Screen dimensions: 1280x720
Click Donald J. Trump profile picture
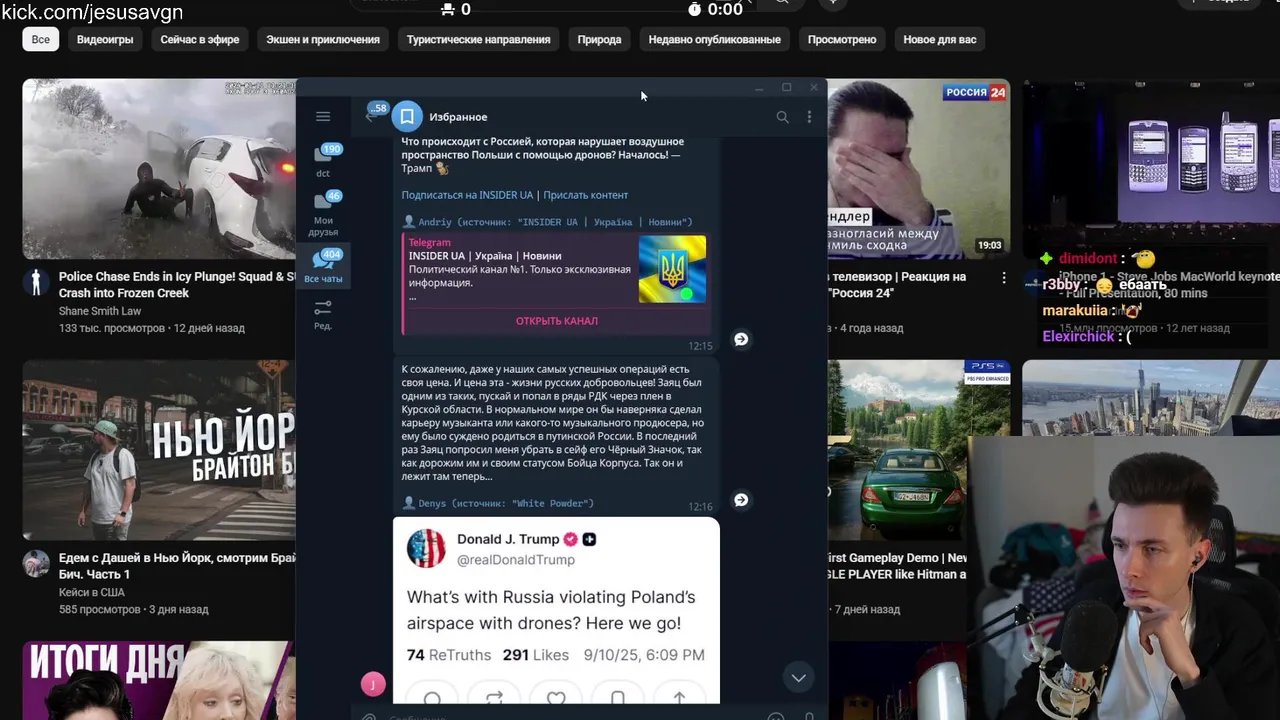(x=426, y=549)
